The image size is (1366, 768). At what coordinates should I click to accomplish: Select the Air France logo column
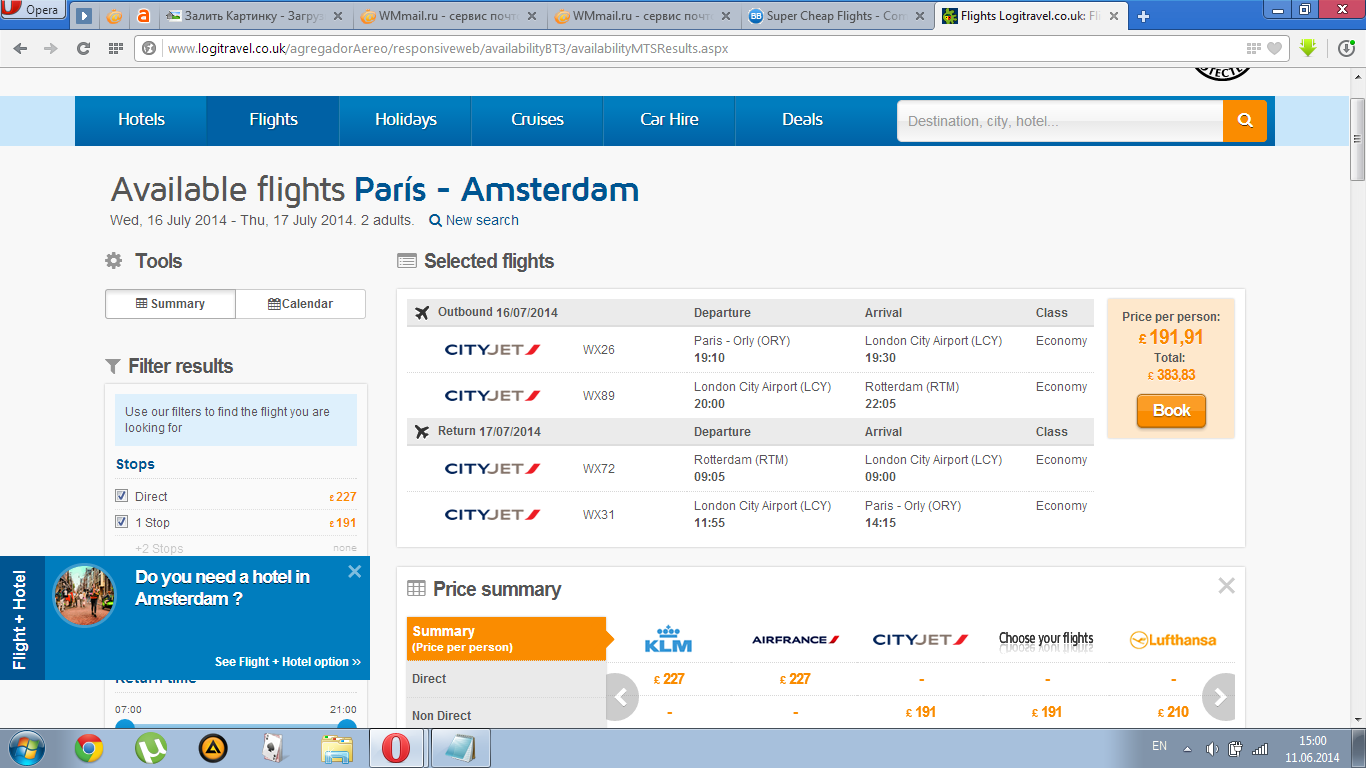[795, 639]
